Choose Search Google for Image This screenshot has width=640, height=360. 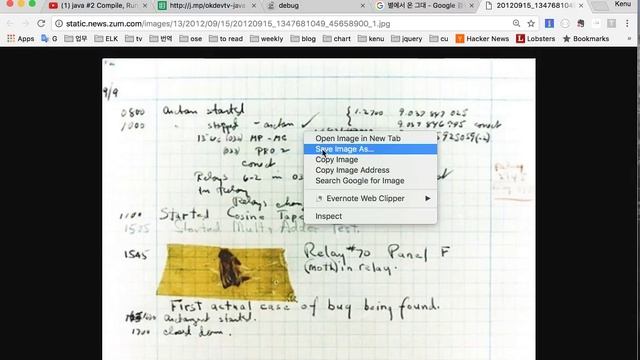(370, 181)
